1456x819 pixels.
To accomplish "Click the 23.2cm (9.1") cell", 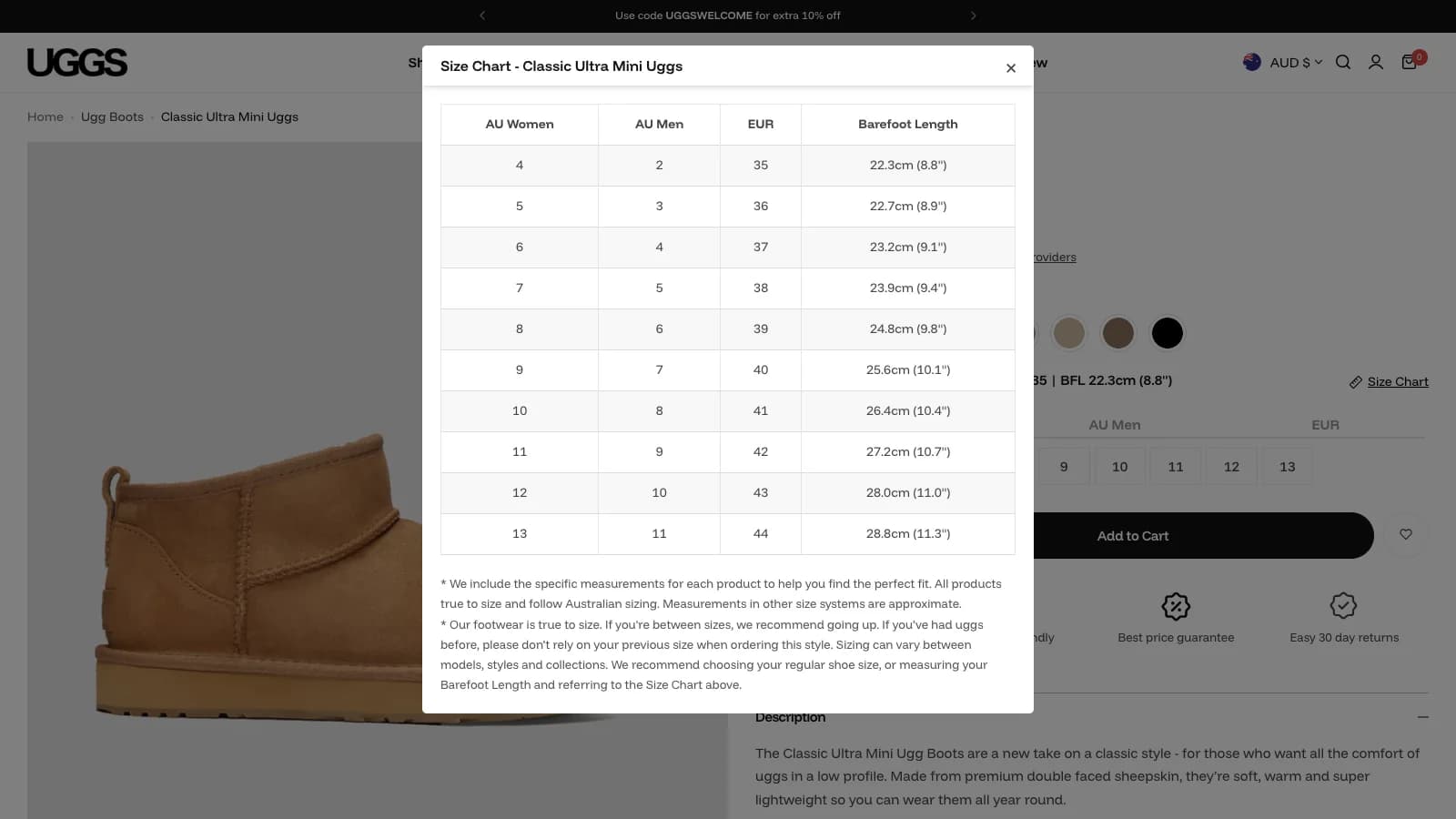I will pyautogui.click(x=908, y=247).
